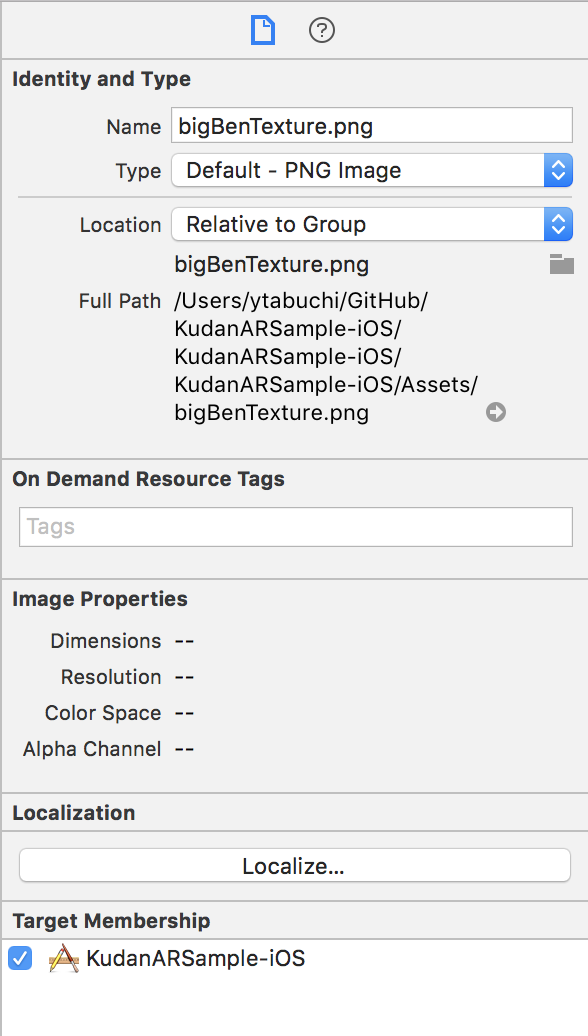Open the Quick Help inspector

[x=322, y=30]
